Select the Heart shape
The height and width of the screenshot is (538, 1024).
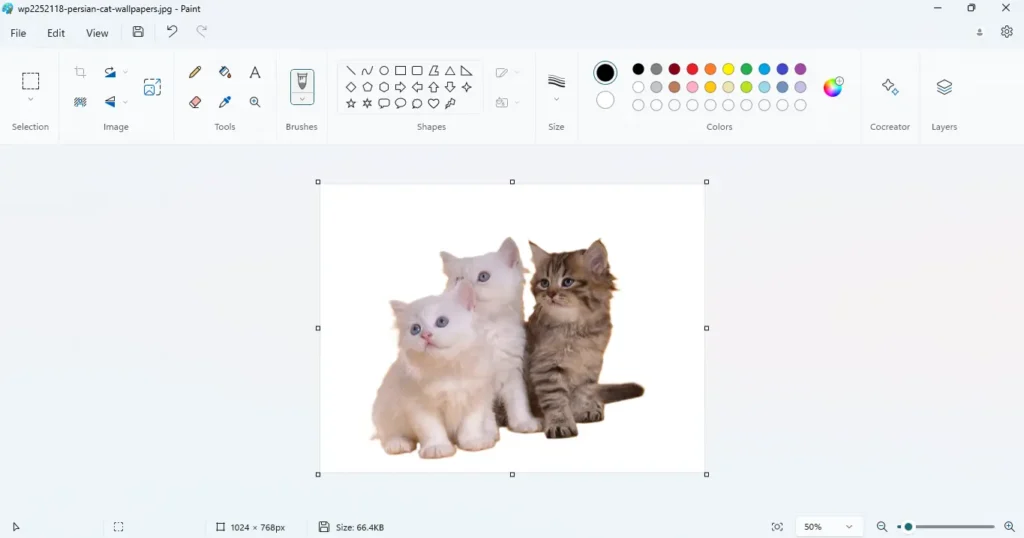point(434,103)
